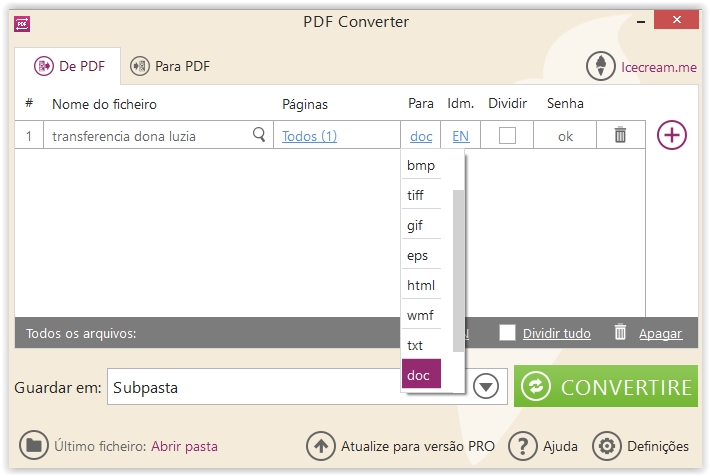Open the Todos (1) pages link
The image size is (710, 476).
(309, 136)
